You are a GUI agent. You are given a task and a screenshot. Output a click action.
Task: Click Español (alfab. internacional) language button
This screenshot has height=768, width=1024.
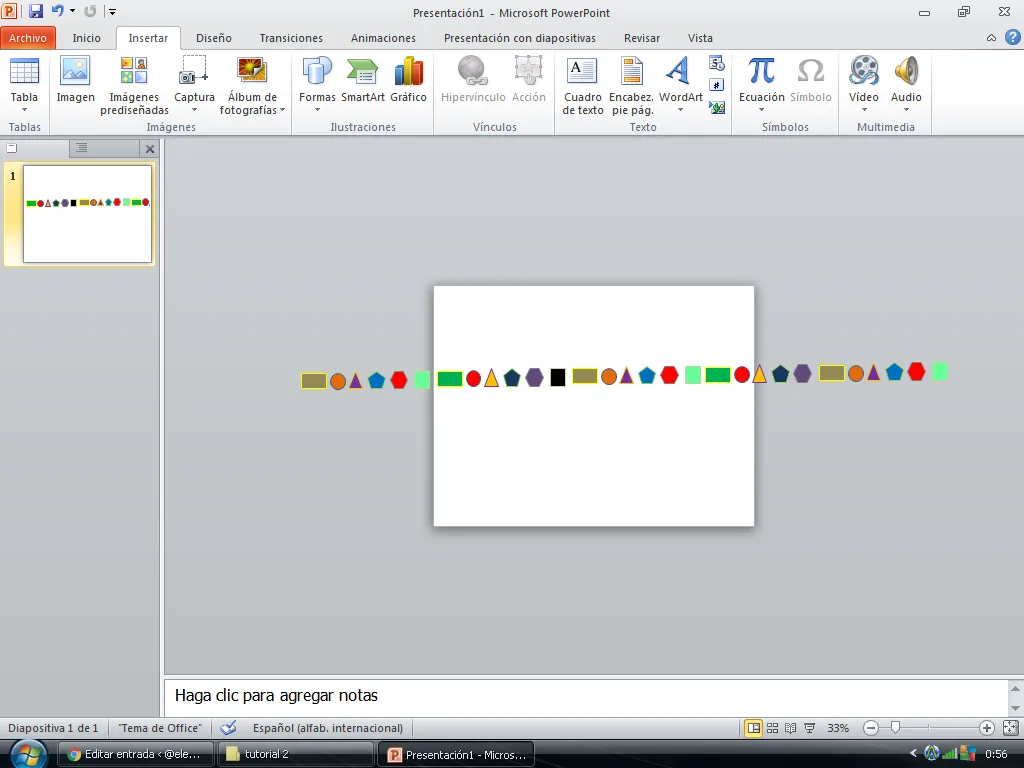pos(328,728)
